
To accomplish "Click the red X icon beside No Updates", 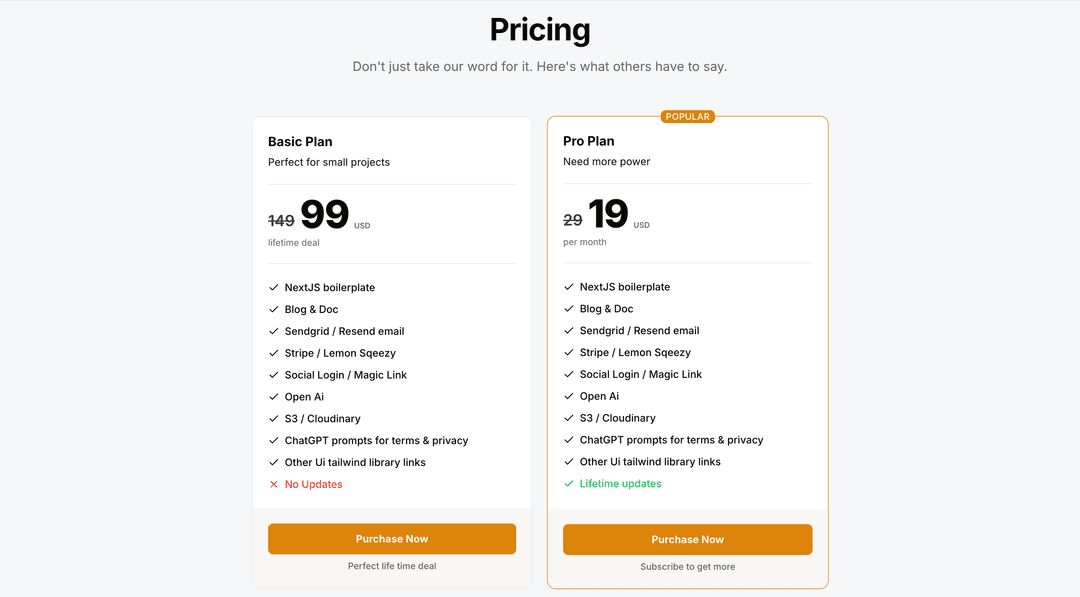I will tap(273, 484).
